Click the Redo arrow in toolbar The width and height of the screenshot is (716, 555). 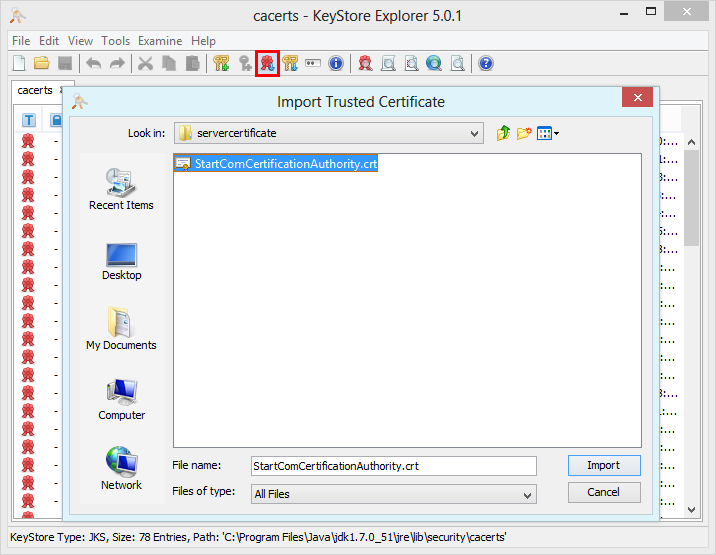(117, 63)
